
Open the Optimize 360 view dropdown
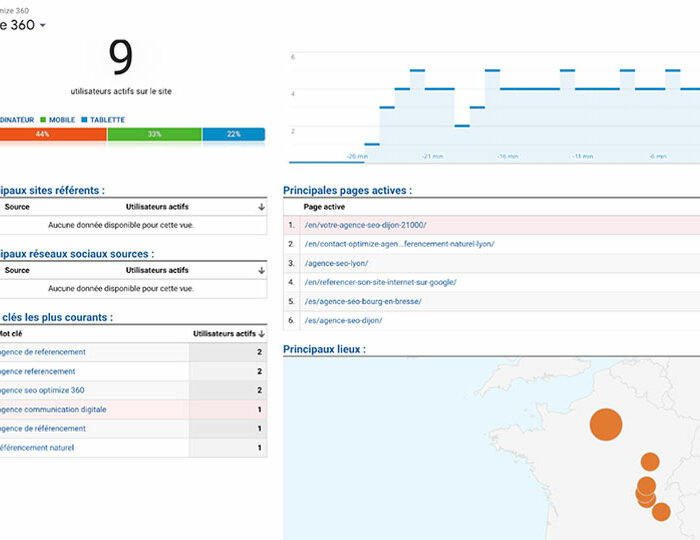pyautogui.click(x=41, y=25)
